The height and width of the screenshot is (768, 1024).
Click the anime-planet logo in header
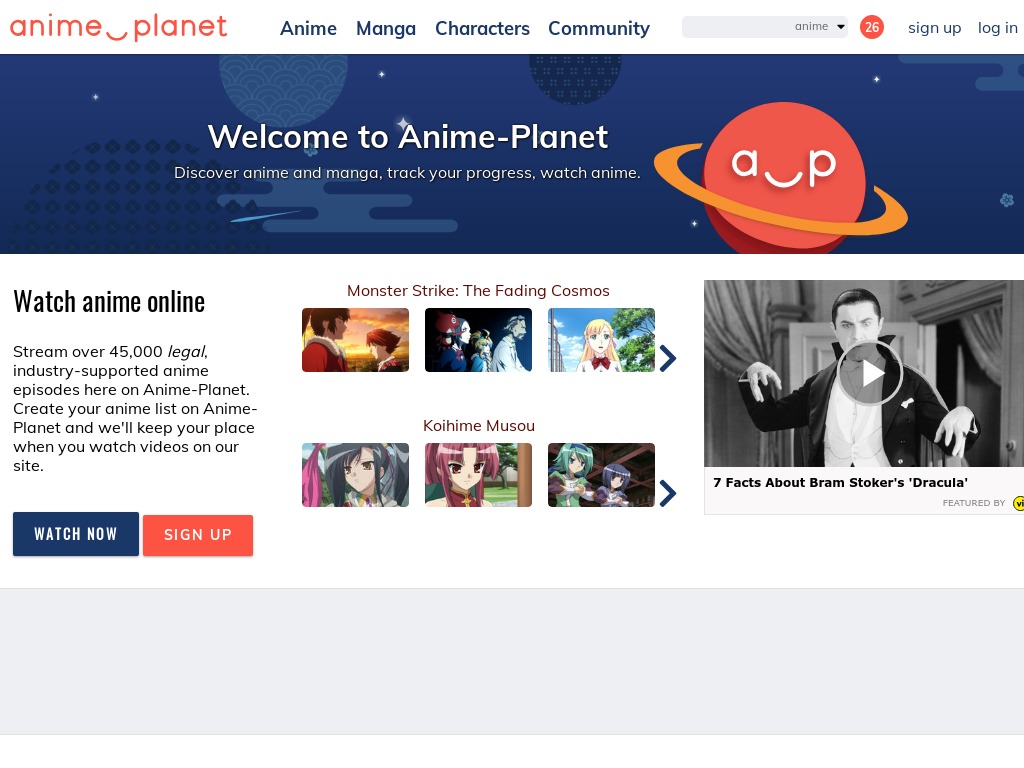118,27
